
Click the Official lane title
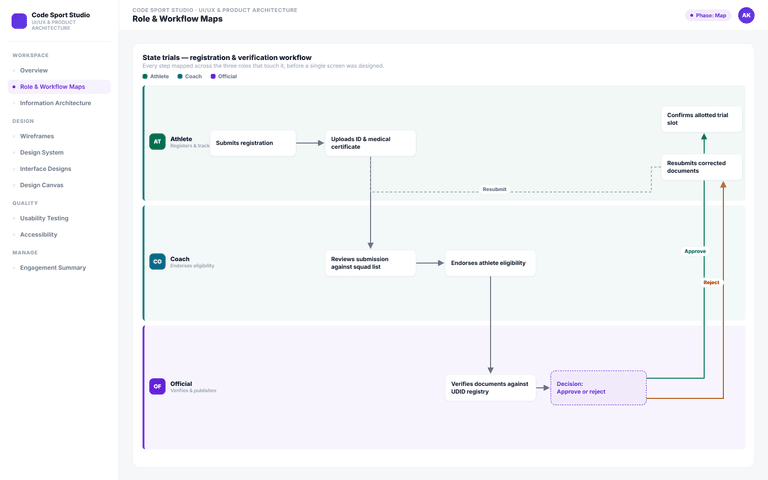(181, 384)
